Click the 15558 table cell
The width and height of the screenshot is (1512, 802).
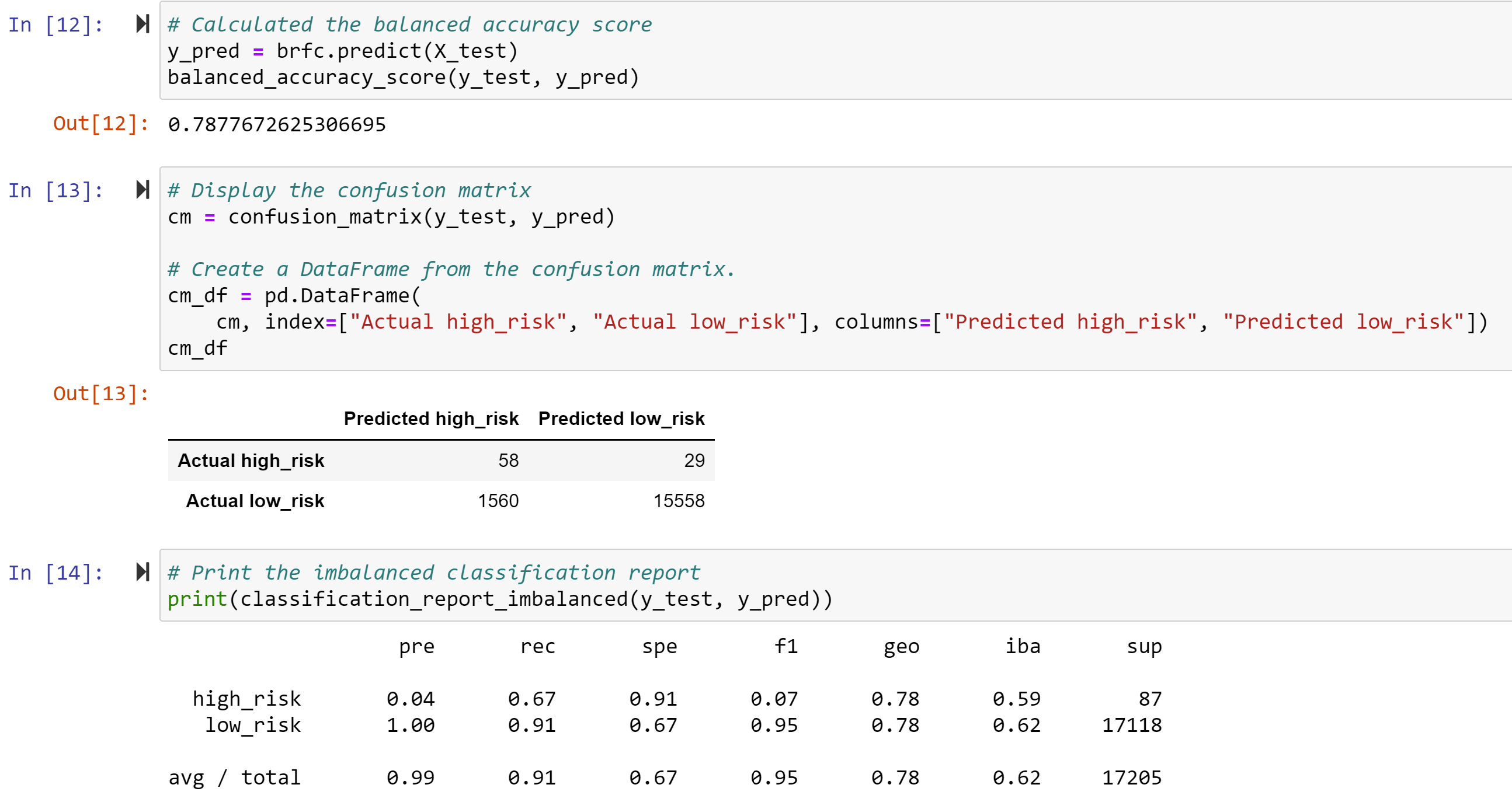click(679, 500)
